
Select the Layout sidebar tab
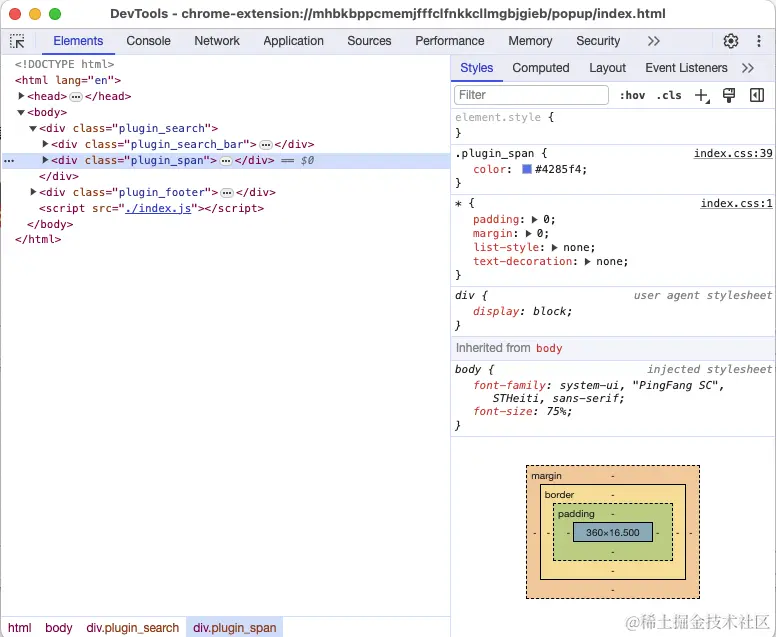[607, 68]
